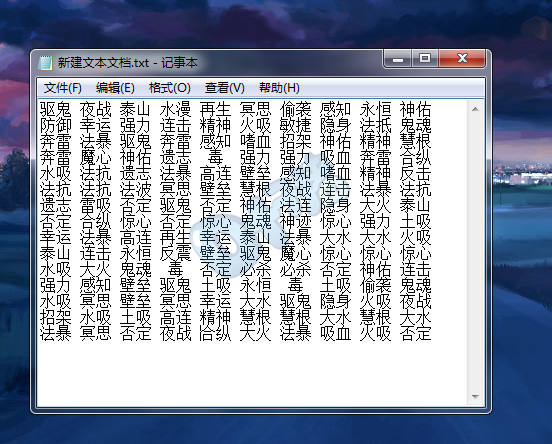Click the word 水漫 in first line
This screenshot has width=552, height=444.
tap(175, 109)
